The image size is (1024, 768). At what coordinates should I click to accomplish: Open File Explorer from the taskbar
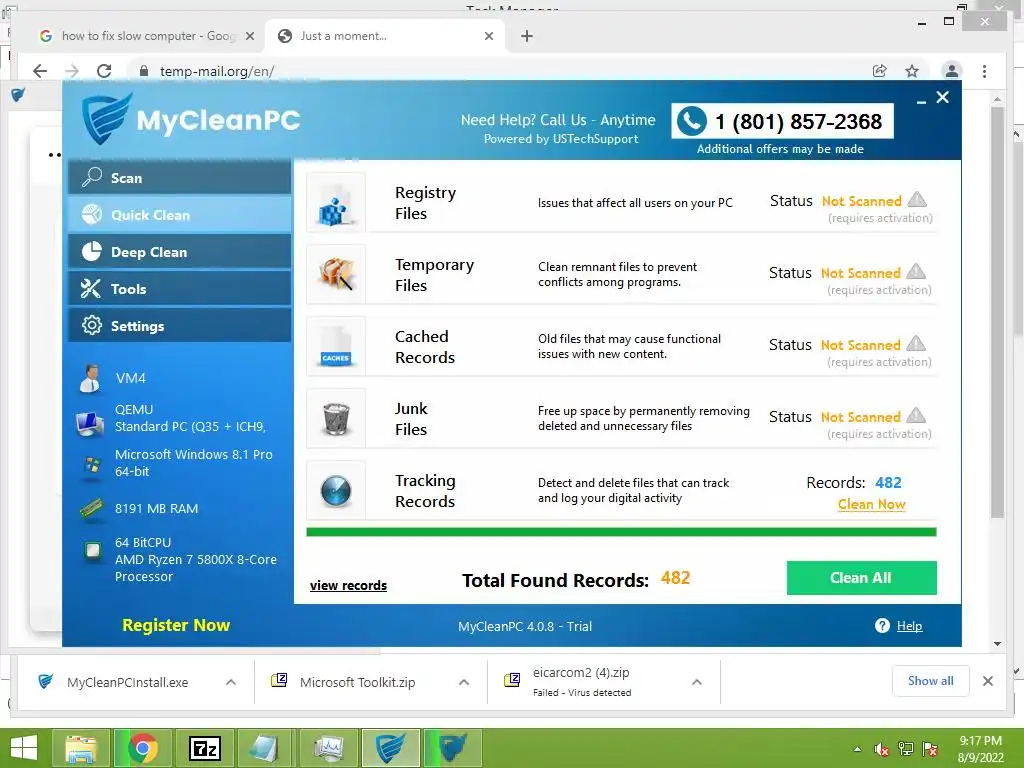(x=82, y=748)
